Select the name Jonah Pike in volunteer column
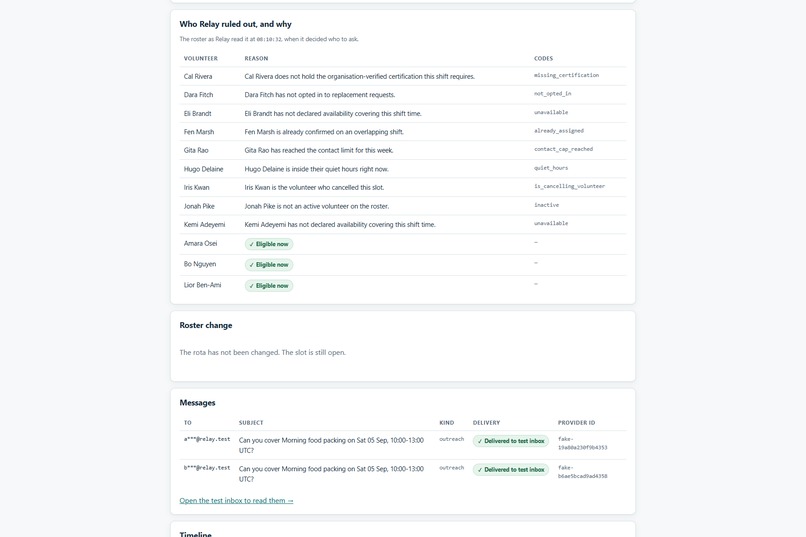This screenshot has height=537, width=806. [199, 206]
